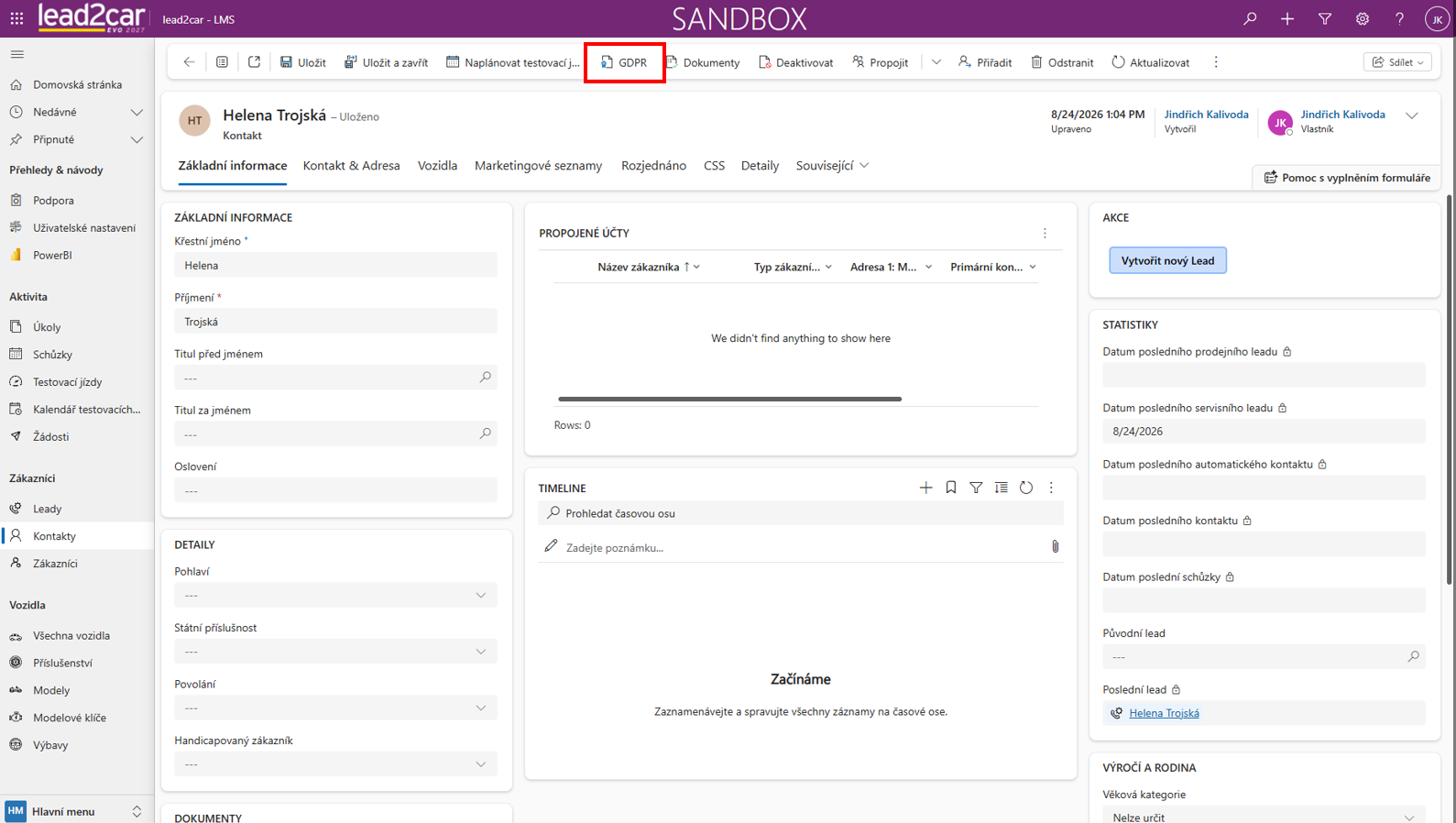Open toolbar overflow more commands
The image size is (1456, 823).
pos(1216,62)
